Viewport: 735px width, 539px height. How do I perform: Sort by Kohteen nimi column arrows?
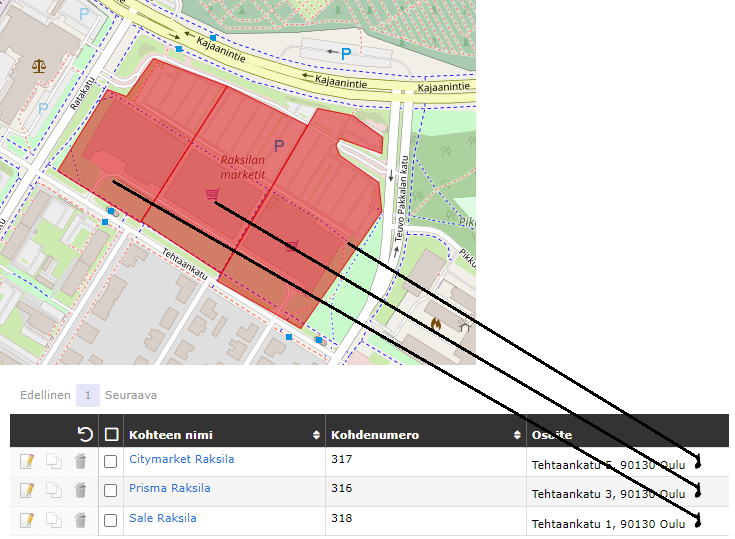[x=317, y=435]
